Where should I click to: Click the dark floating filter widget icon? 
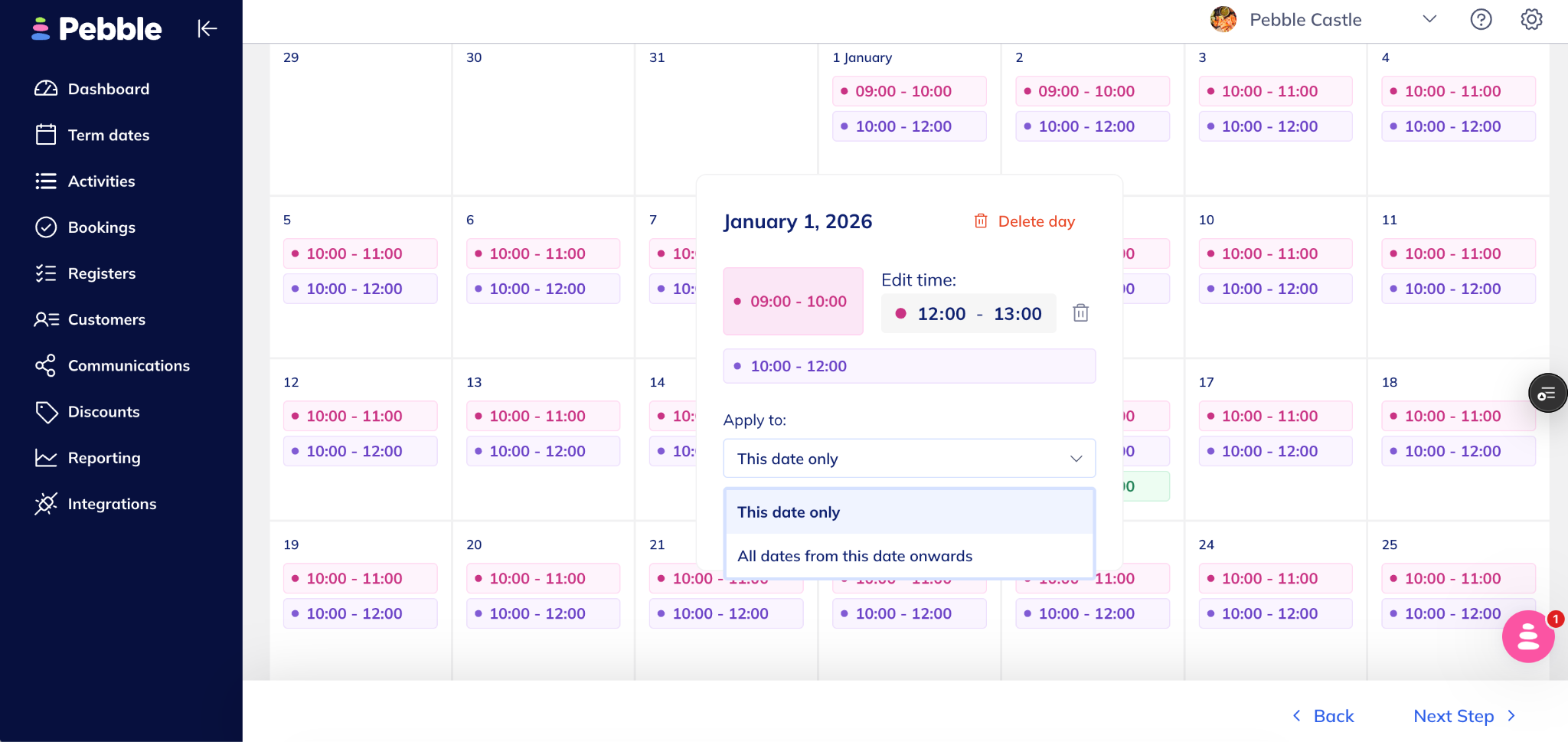pos(1547,394)
